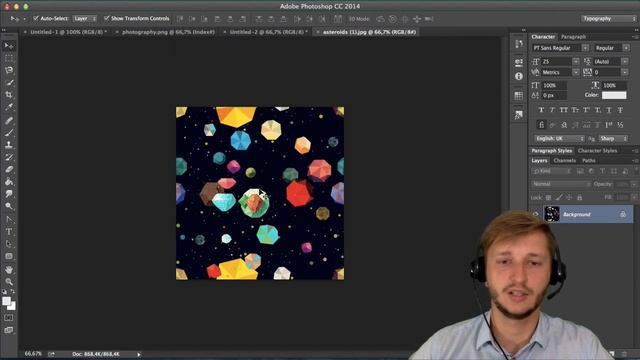Switch to the Channels tab

pos(564,161)
